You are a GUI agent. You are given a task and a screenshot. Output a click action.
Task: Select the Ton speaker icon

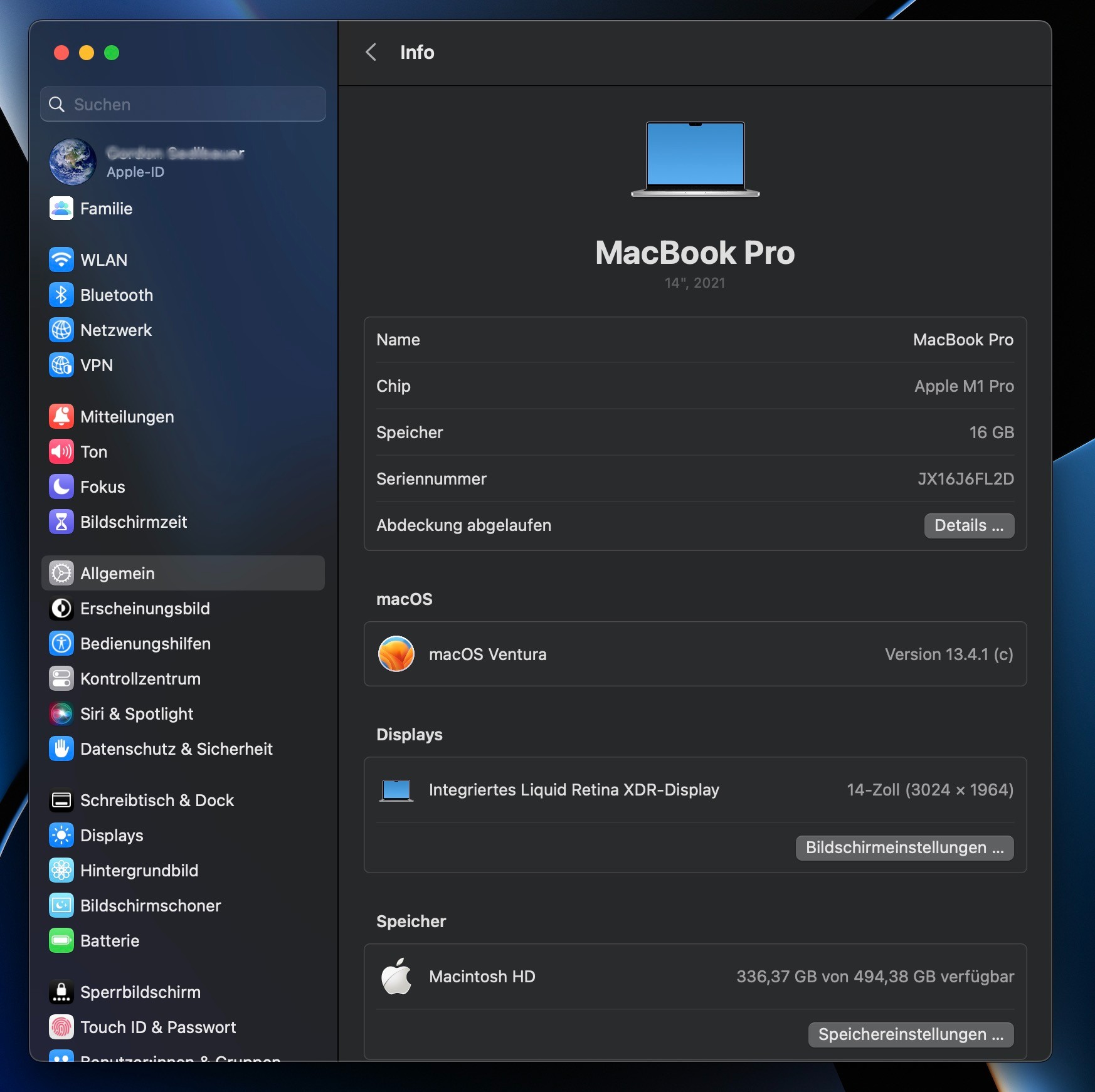61,452
